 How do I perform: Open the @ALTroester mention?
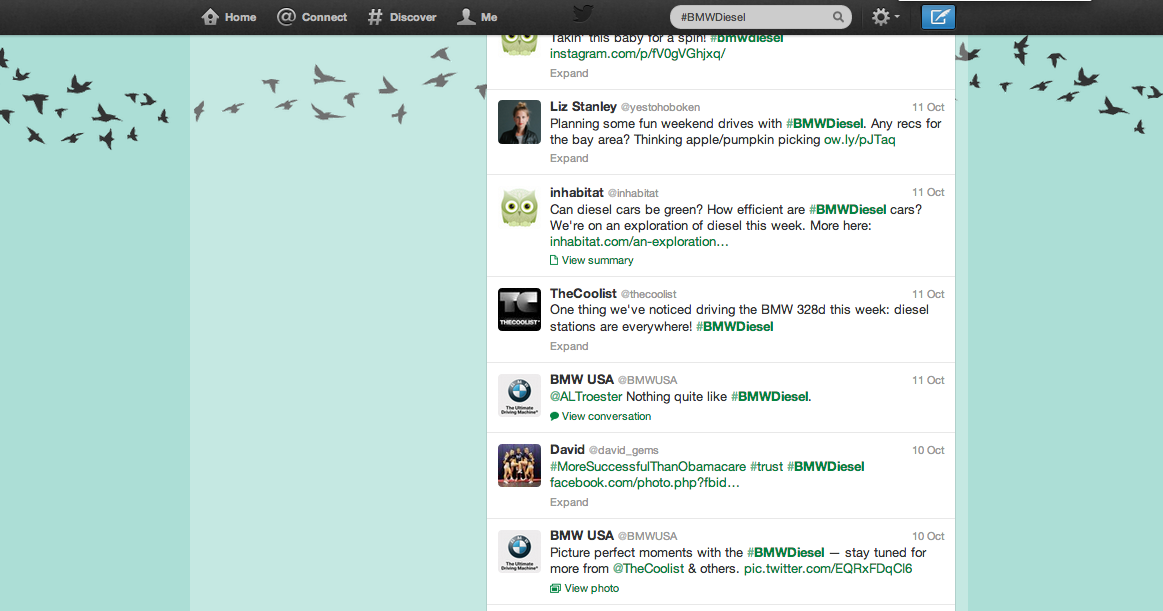tap(586, 397)
